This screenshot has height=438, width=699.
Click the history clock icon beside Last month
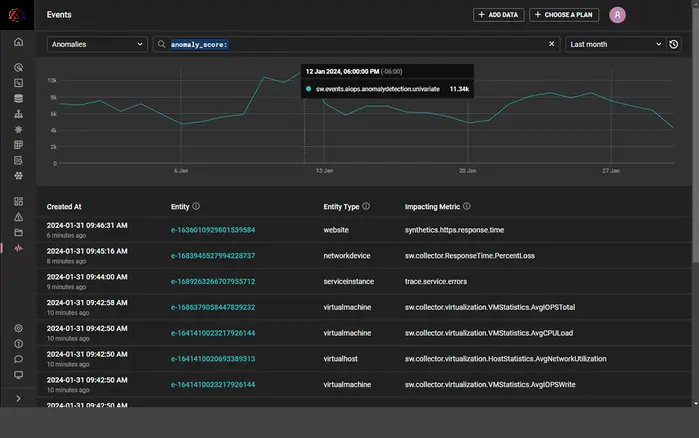pyautogui.click(x=674, y=44)
